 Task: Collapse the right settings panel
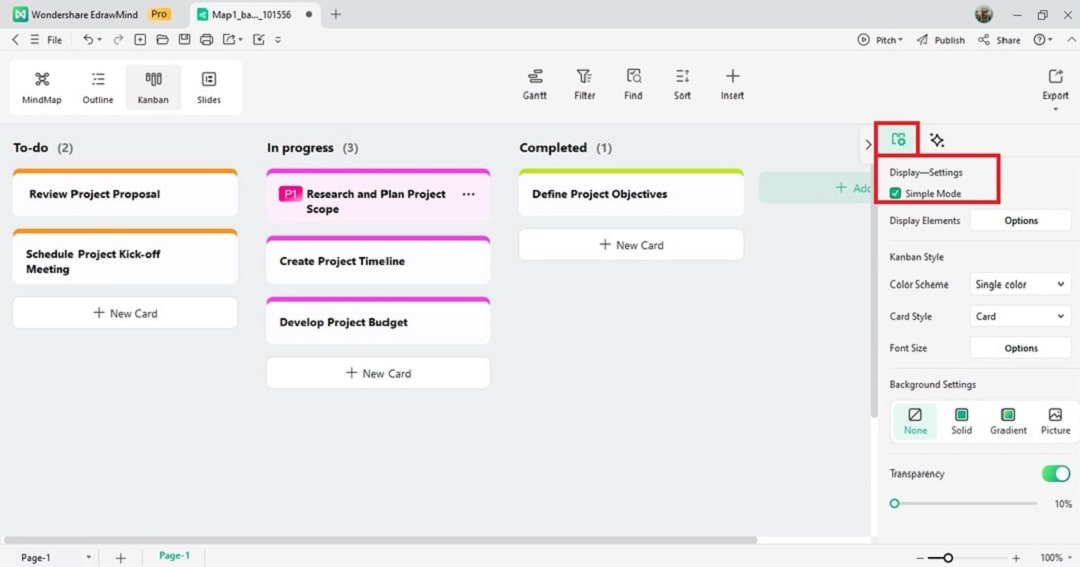tap(867, 144)
